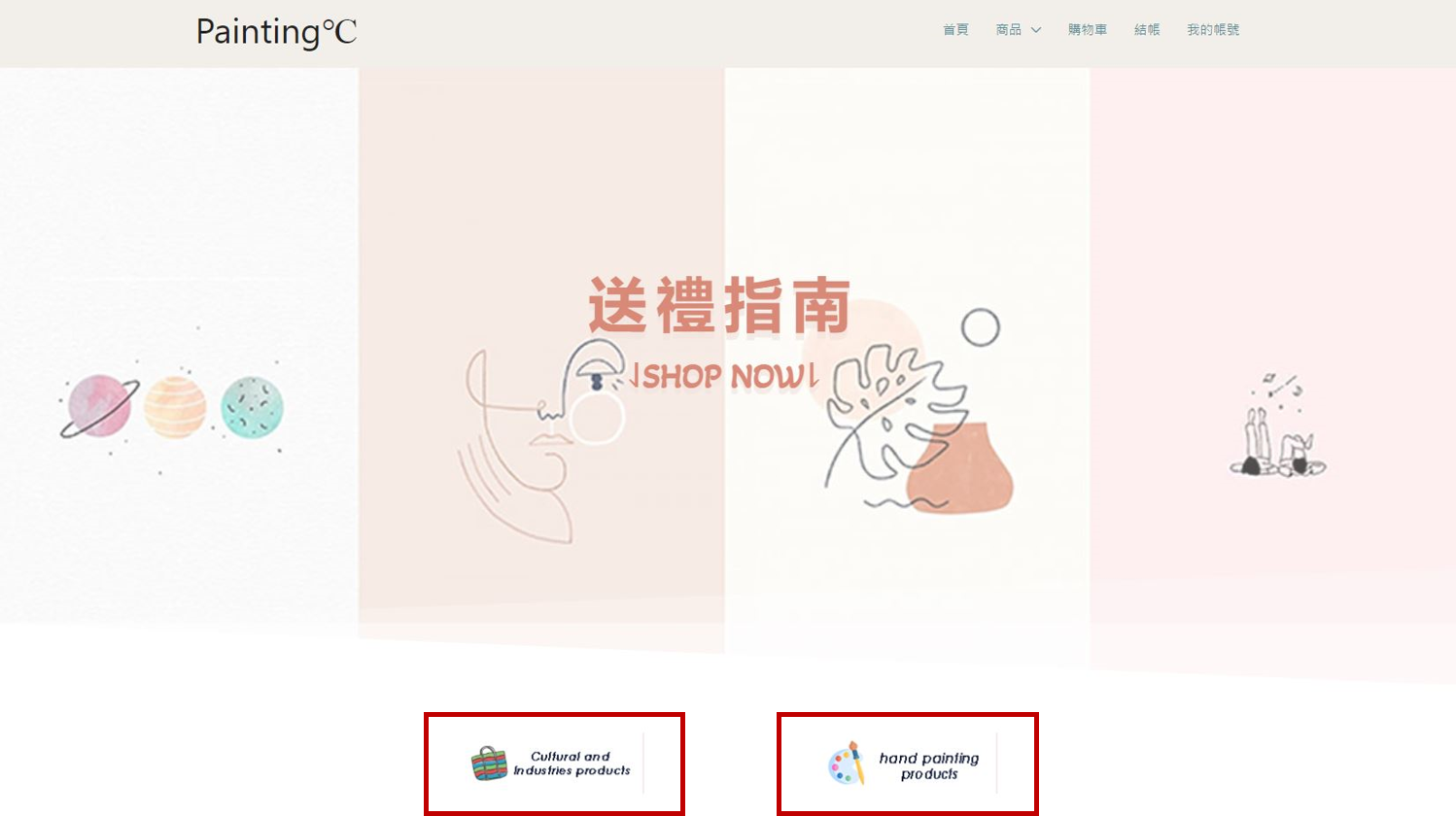The image size is (1456, 816).
Task: Click the SHOP NOW banner text
Action: [724, 377]
